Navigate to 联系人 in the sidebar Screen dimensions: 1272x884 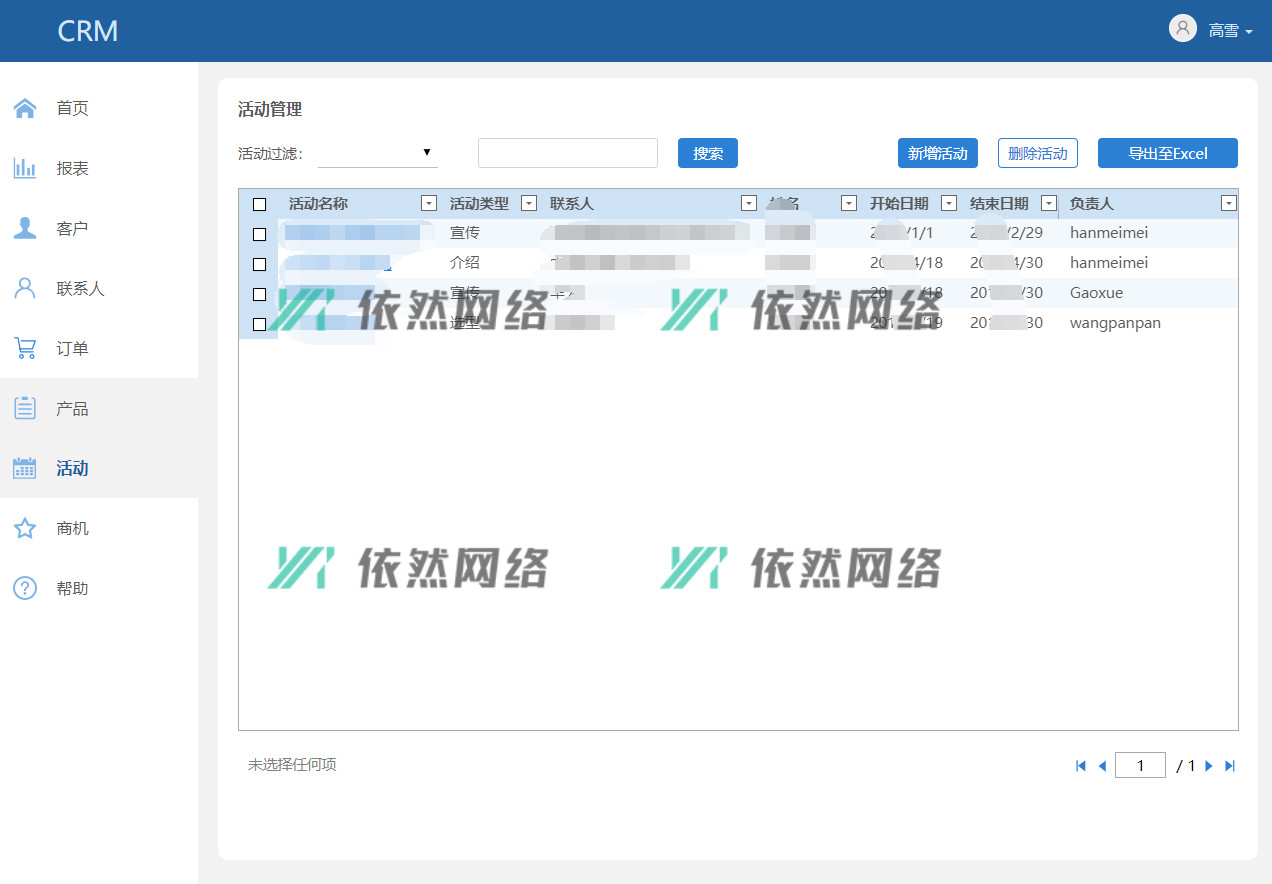pos(80,288)
